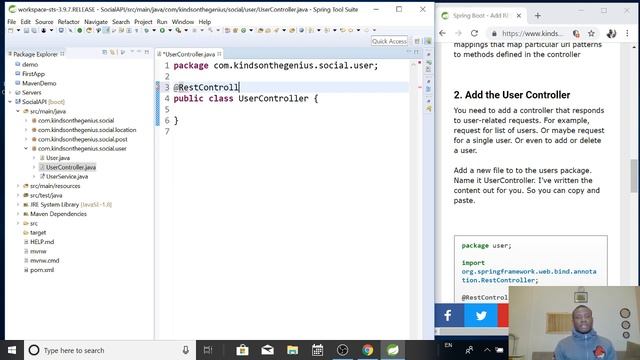Collapse com.kindsonthegenius.social.user package
Viewport: 640px width, 360px height.
pos(26,149)
